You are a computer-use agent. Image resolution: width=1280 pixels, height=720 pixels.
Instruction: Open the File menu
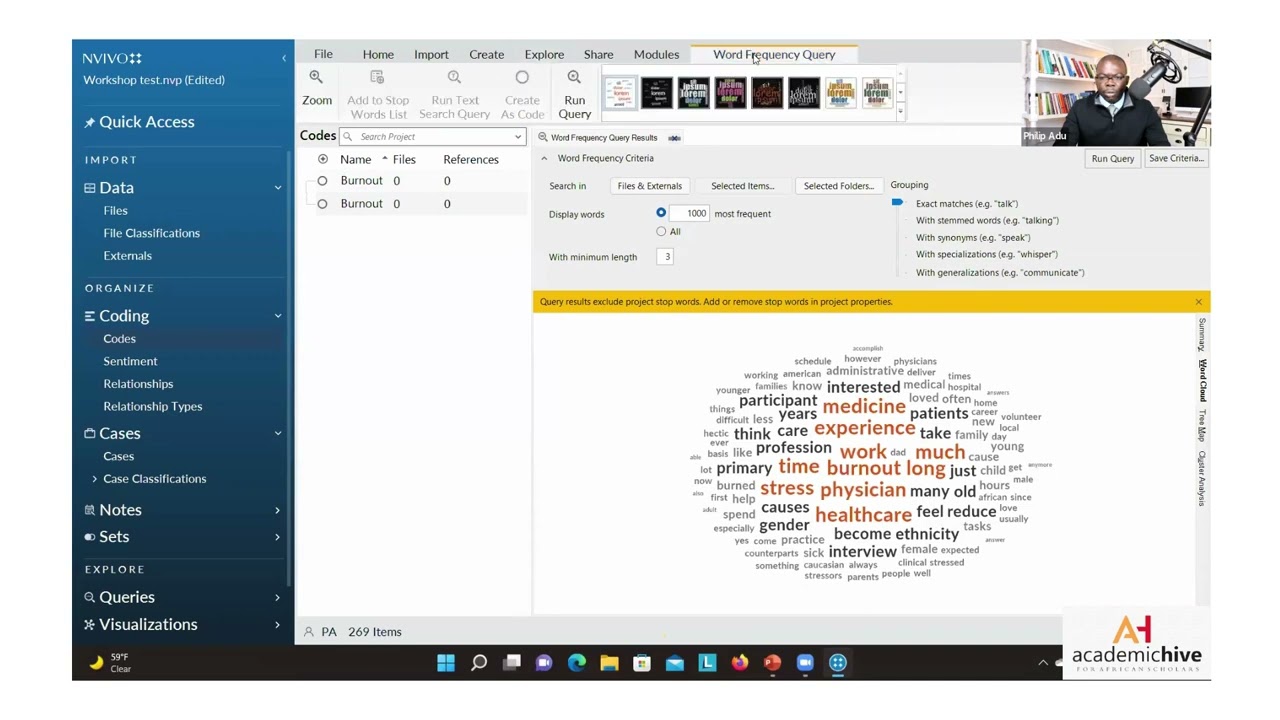(x=323, y=54)
